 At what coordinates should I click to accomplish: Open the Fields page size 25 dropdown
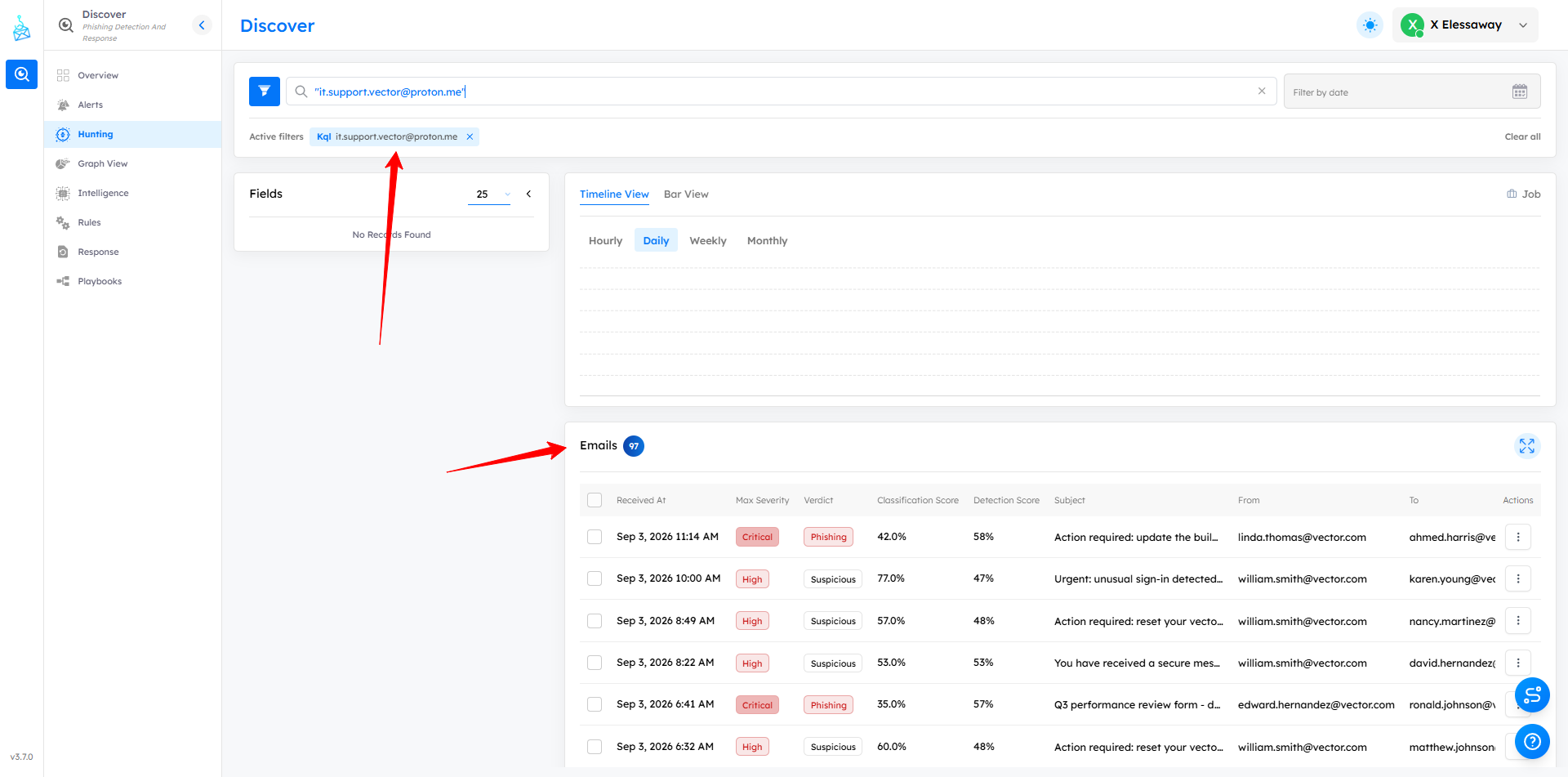489,194
